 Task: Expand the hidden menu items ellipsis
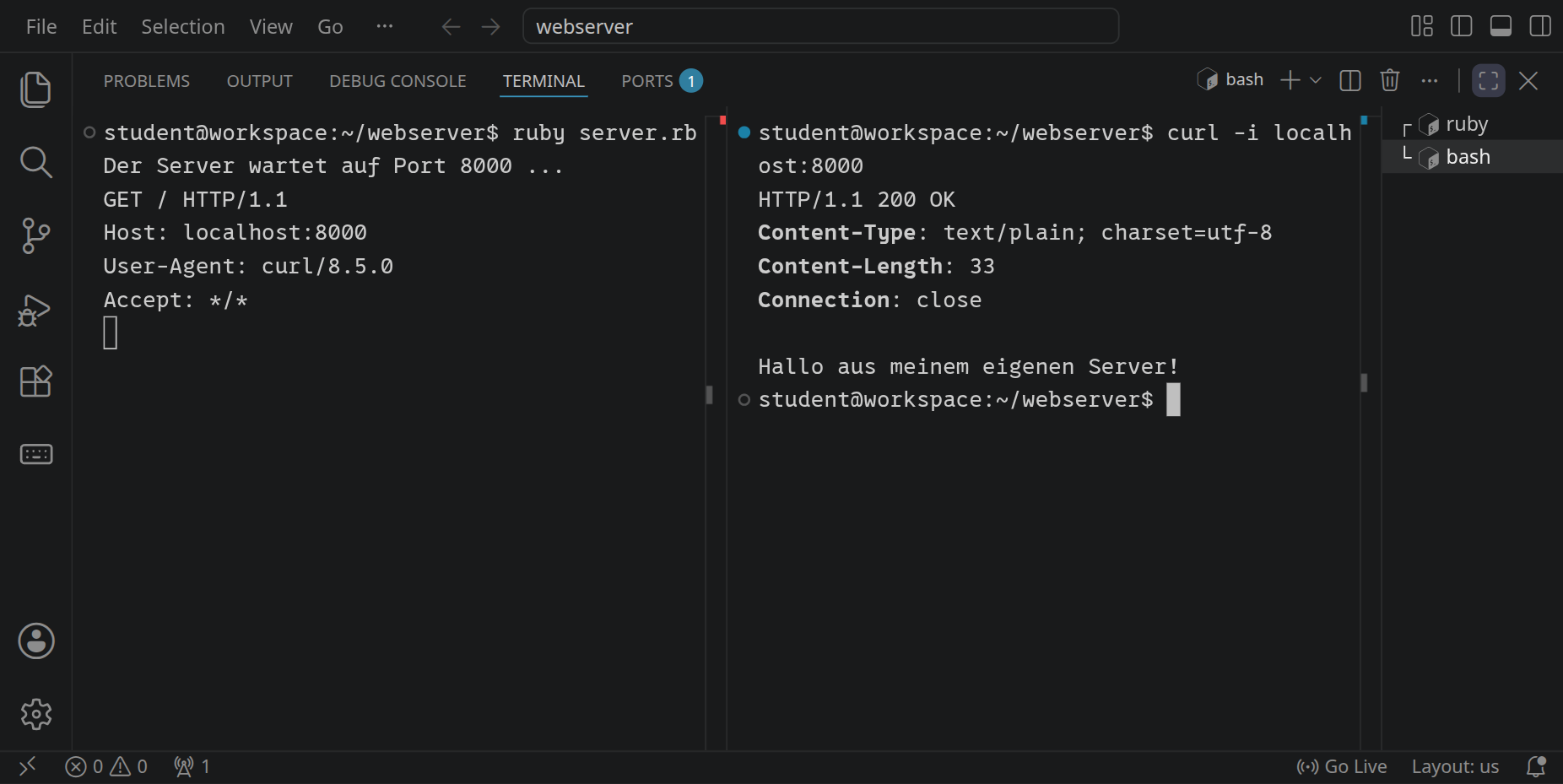click(x=385, y=26)
